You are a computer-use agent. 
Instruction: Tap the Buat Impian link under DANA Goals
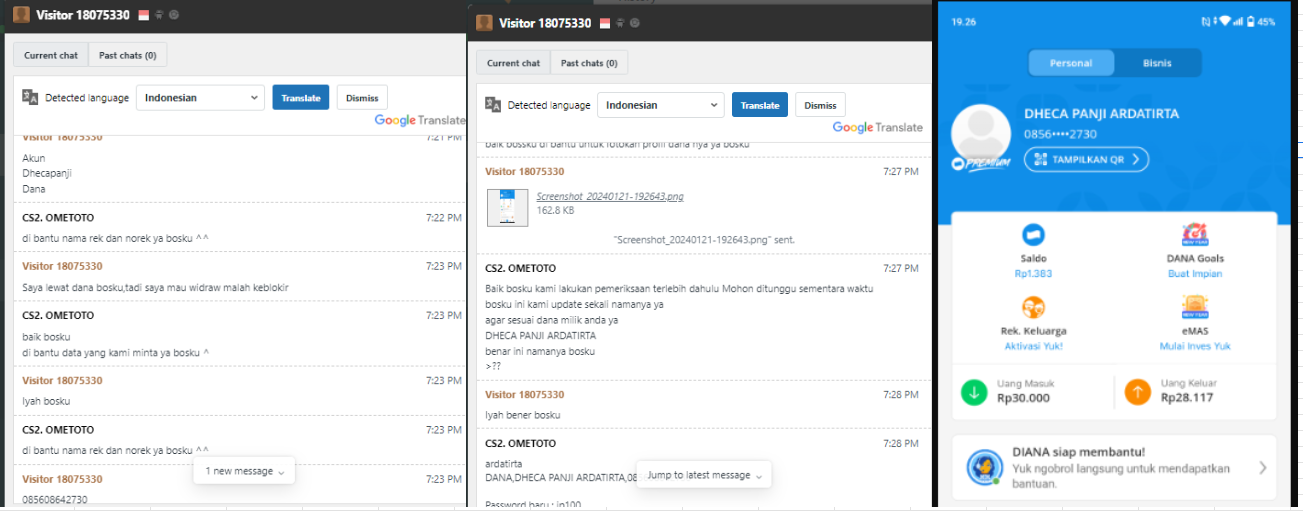[1195, 273]
